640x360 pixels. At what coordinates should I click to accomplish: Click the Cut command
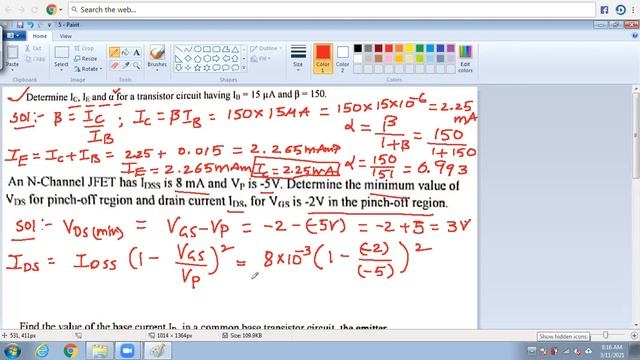33,48
